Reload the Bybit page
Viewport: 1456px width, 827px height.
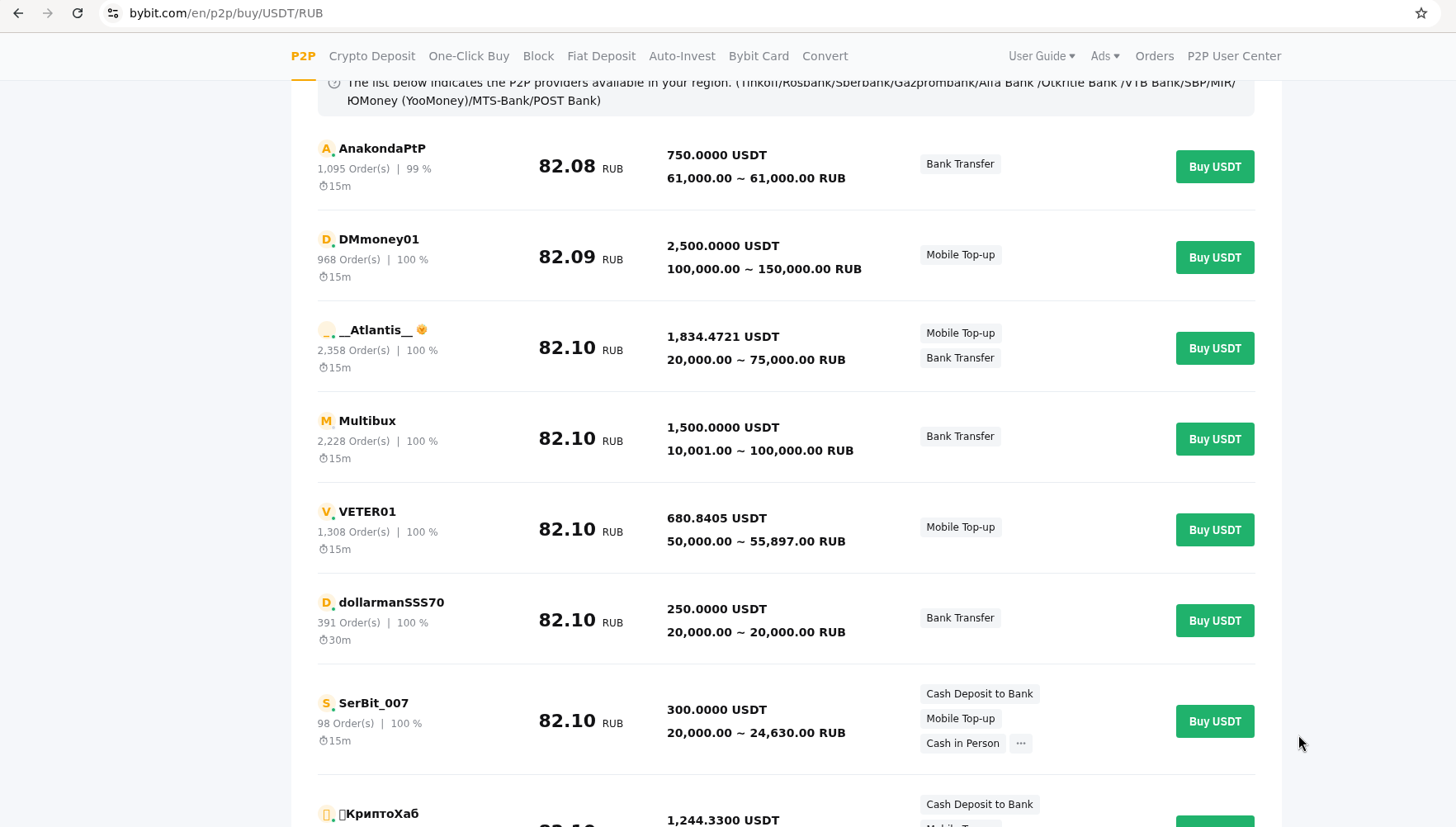(78, 13)
